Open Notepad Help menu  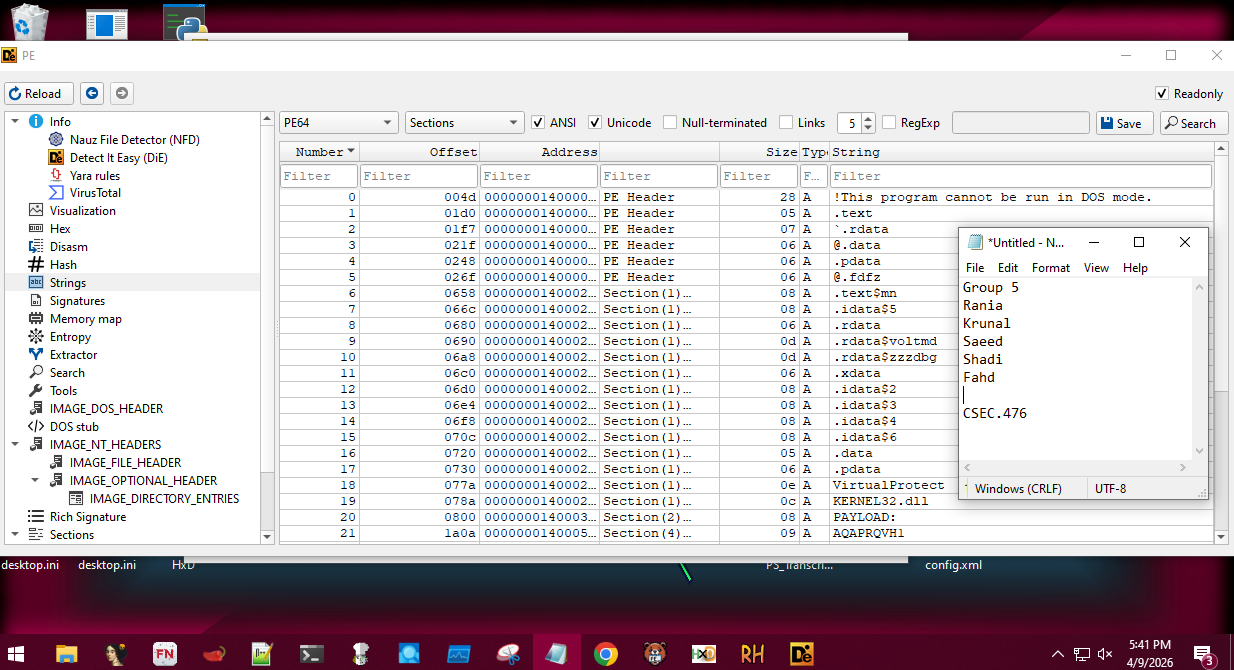pos(1135,268)
